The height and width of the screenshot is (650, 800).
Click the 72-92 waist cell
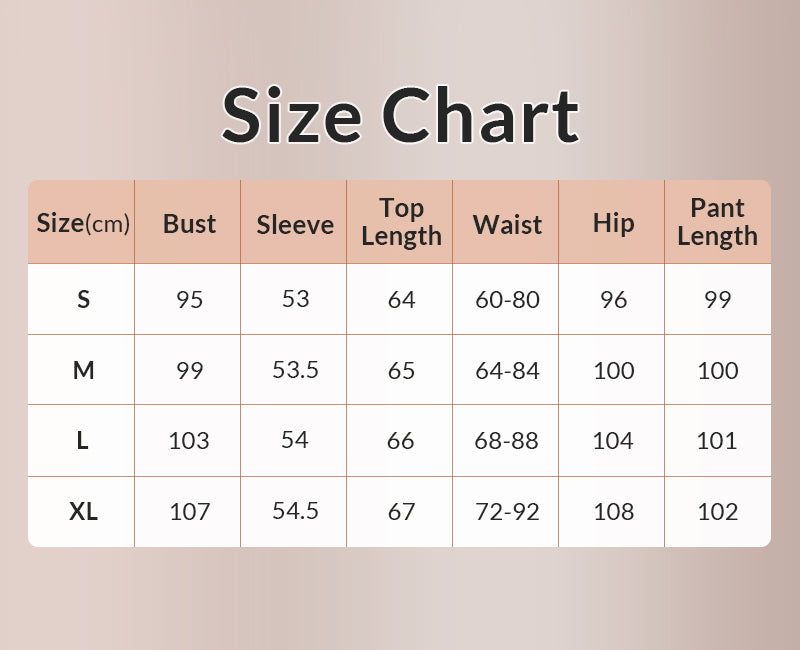(x=507, y=511)
